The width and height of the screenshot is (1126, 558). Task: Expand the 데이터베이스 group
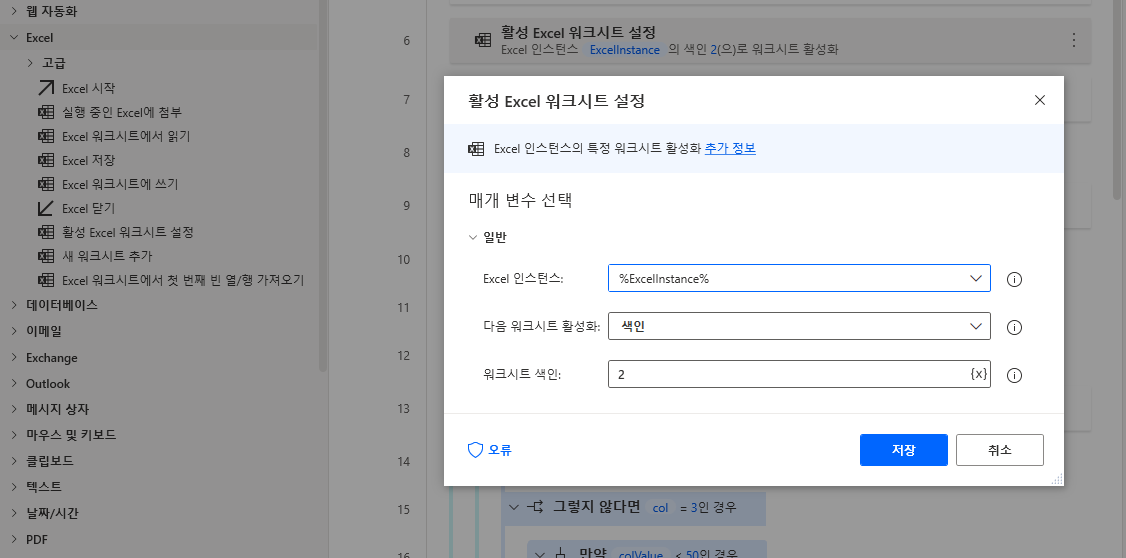[x=14, y=305]
